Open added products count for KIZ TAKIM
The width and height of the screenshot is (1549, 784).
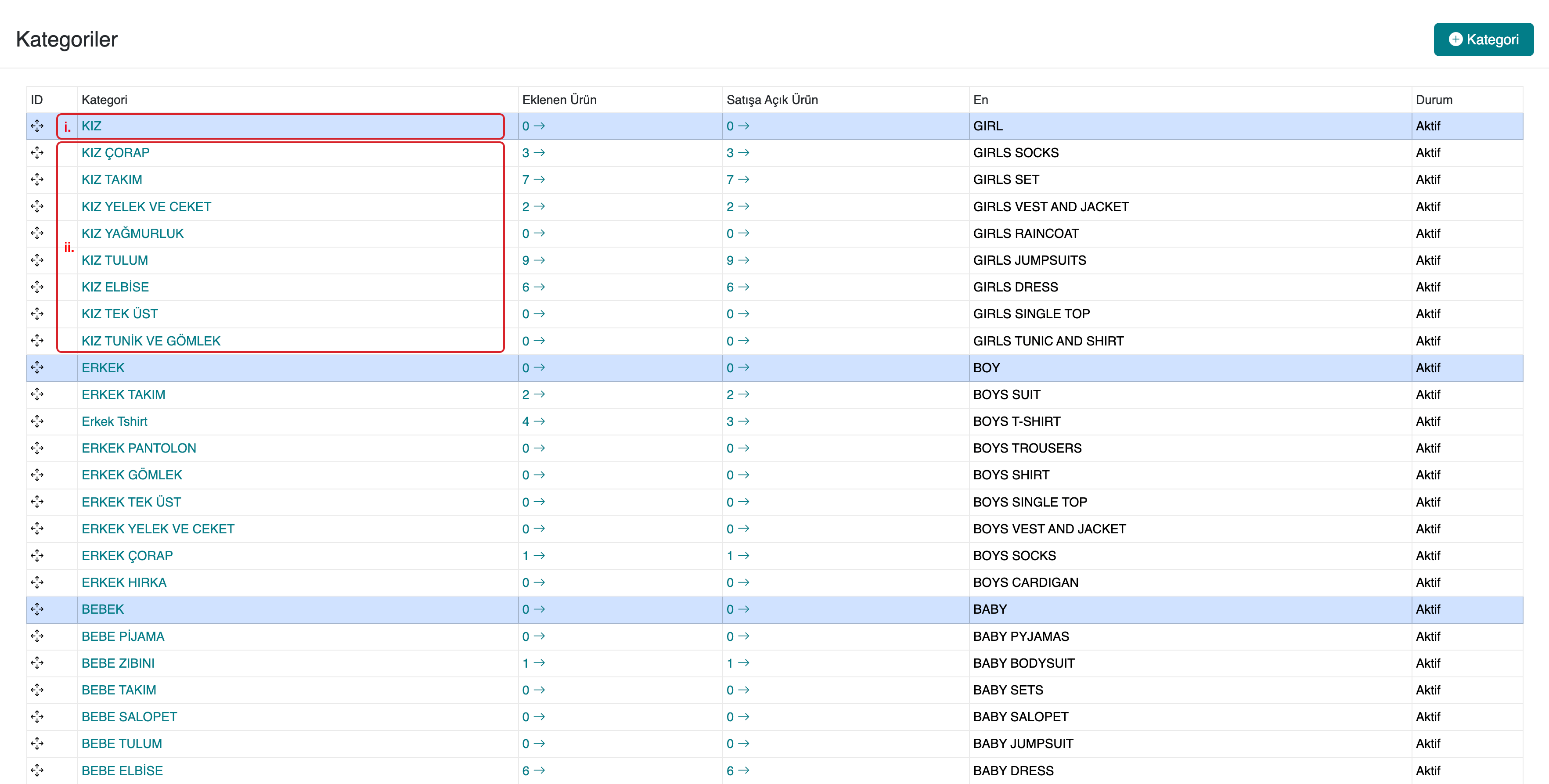pyautogui.click(x=533, y=180)
